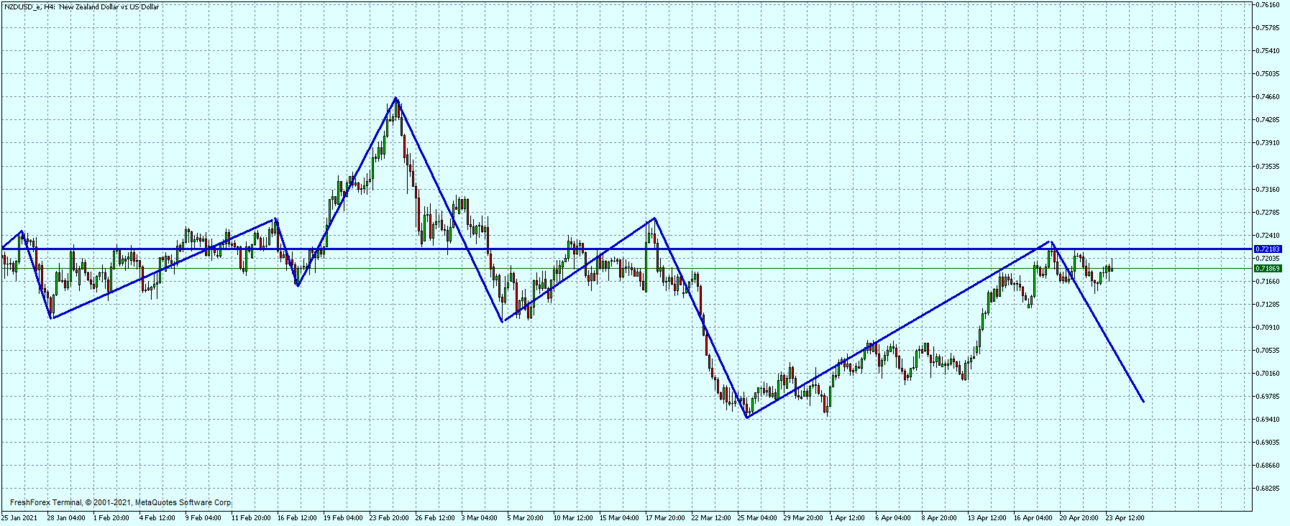
Task: Click the 13 Apr 12:00 time label
Action: [987, 519]
